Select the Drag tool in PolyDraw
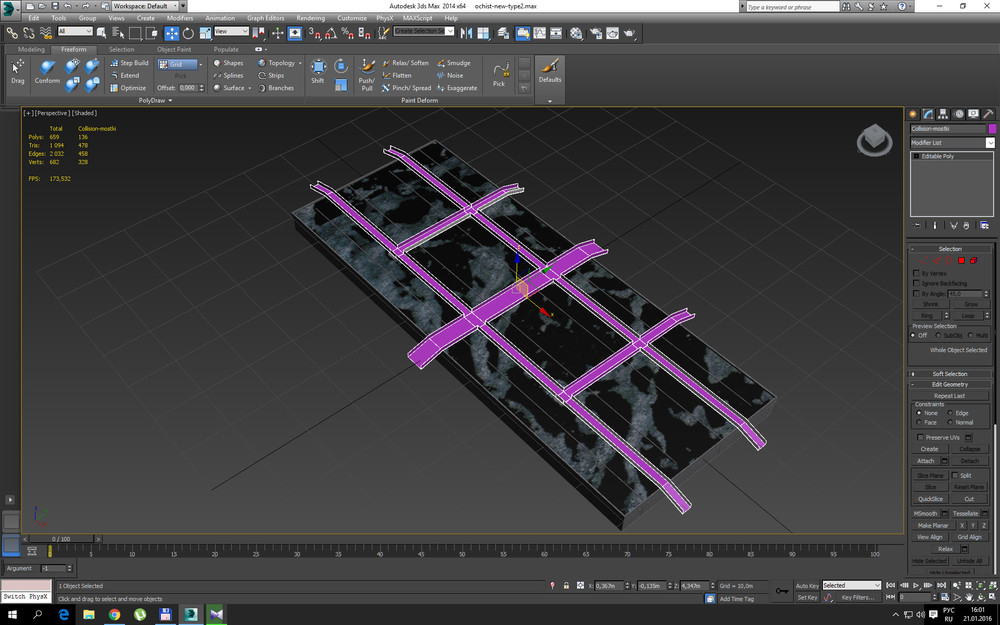 (x=17, y=72)
